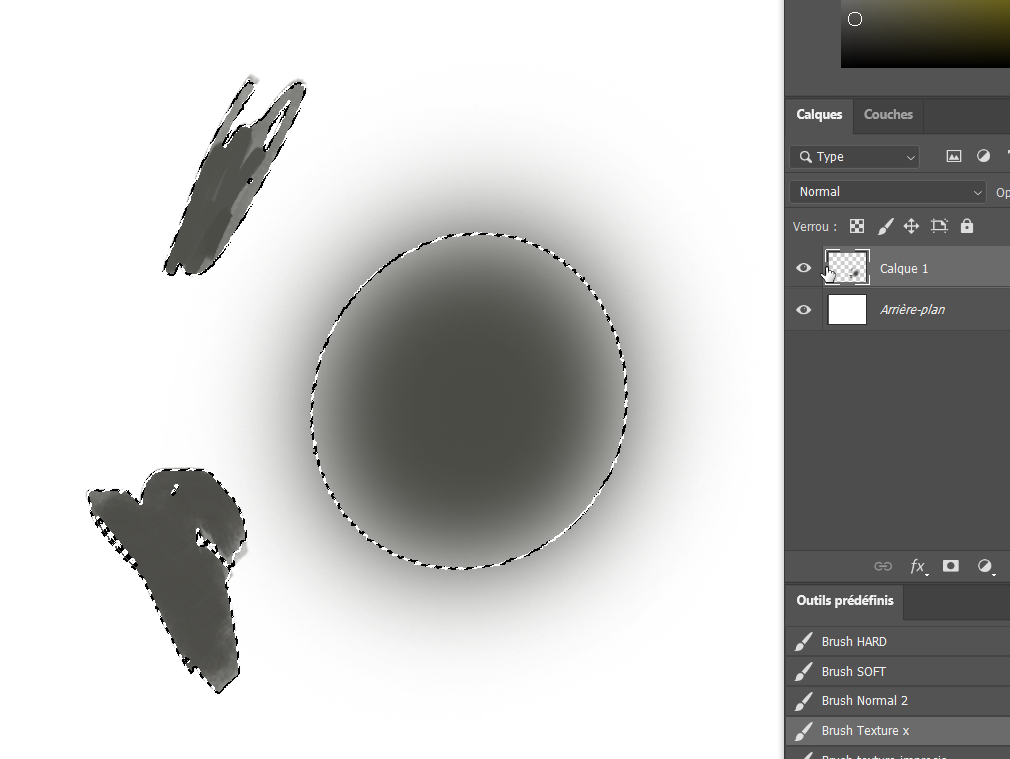Lock layer position with the move icon

click(x=911, y=227)
